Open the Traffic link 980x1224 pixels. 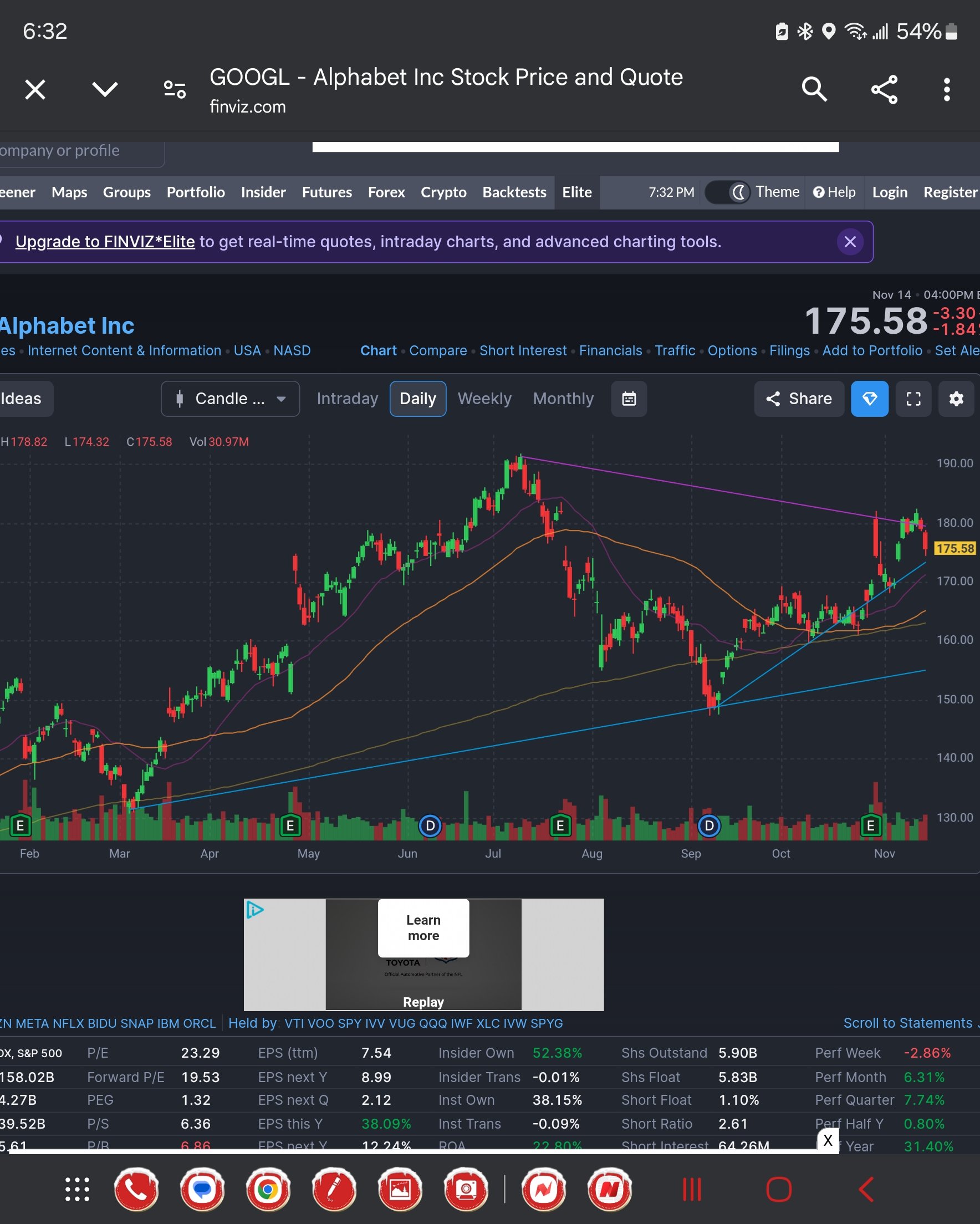[x=675, y=350]
